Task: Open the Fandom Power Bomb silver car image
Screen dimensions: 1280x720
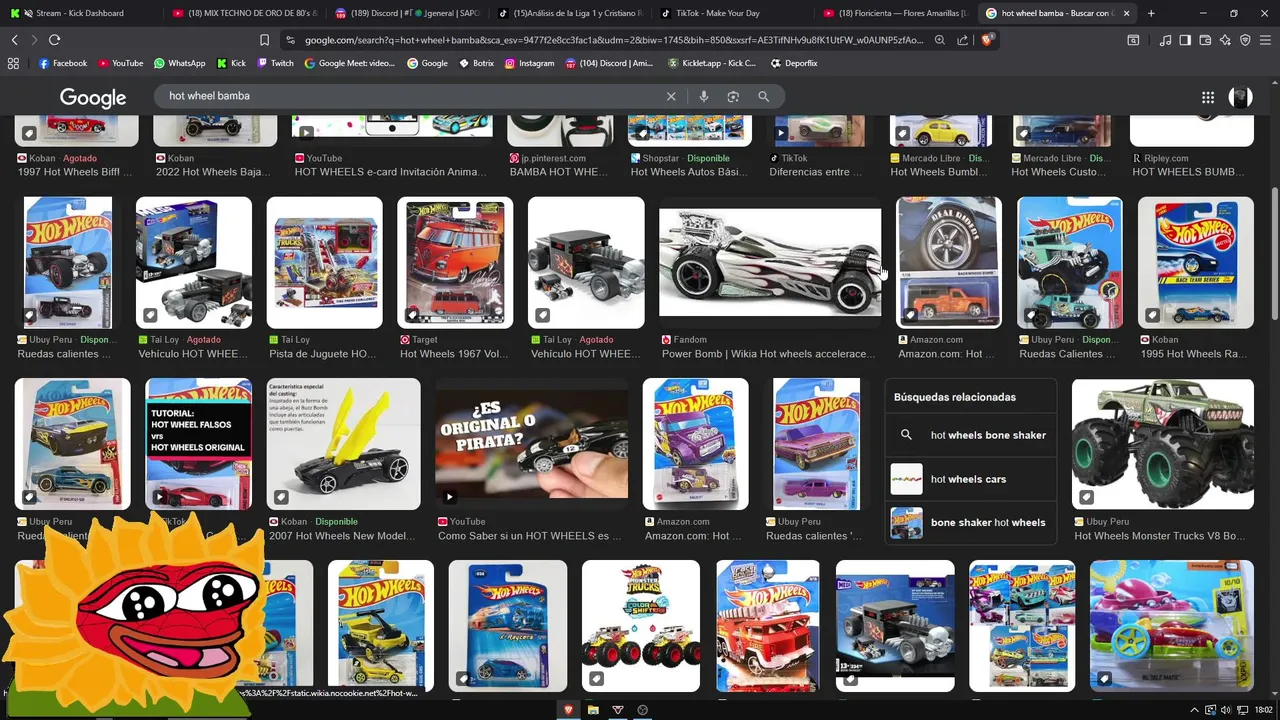Action: [770, 263]
